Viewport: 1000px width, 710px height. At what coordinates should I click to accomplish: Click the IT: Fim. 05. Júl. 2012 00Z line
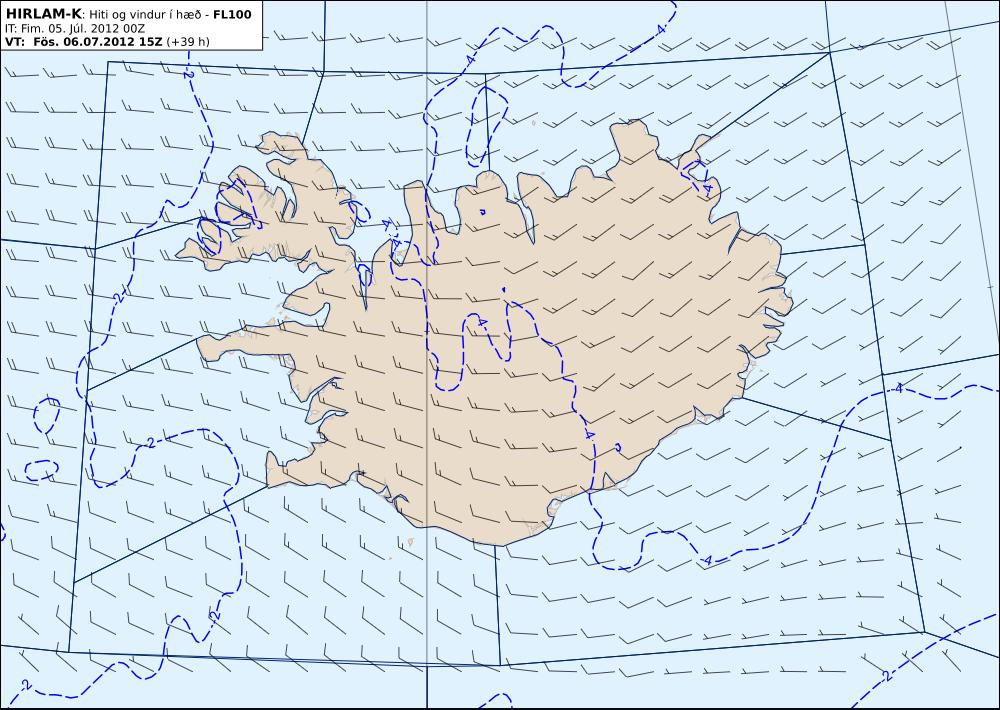(x=75, y=29)
